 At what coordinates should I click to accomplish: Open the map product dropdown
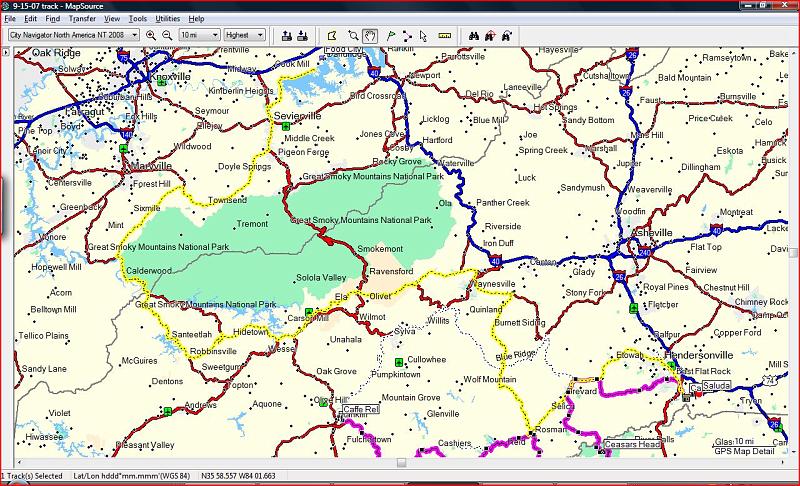(x=135, y=35)
